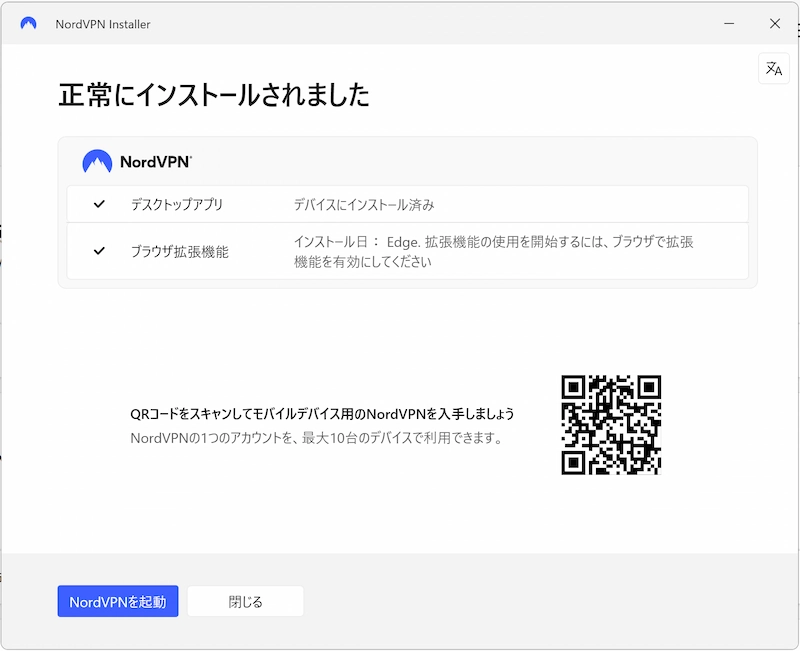Click the NordVPN logo in title bar
The width and height of the screenshot is (800, 651).
point(29,23)
